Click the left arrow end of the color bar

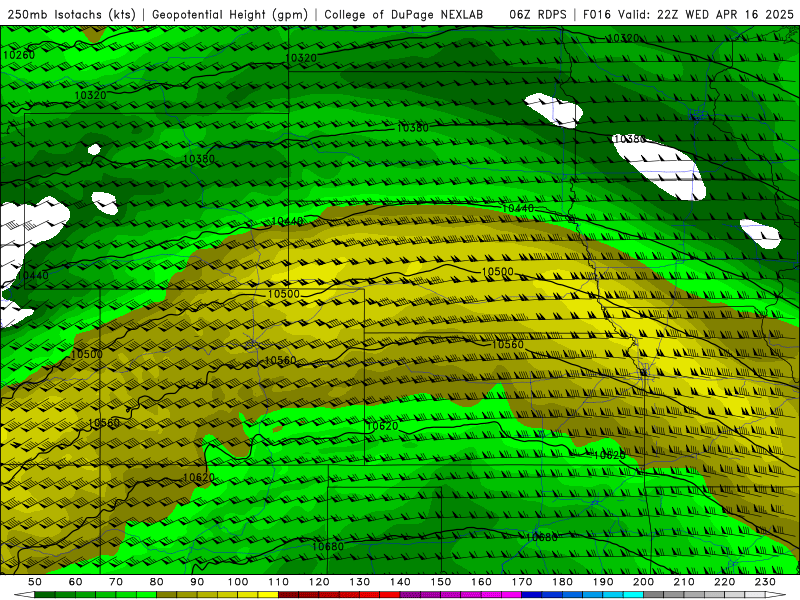(x=24, y=595)
